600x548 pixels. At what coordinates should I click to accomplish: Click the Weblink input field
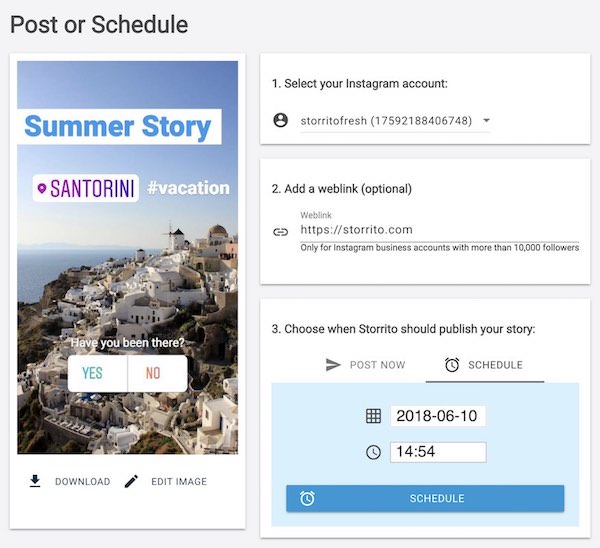pos(440,230)
